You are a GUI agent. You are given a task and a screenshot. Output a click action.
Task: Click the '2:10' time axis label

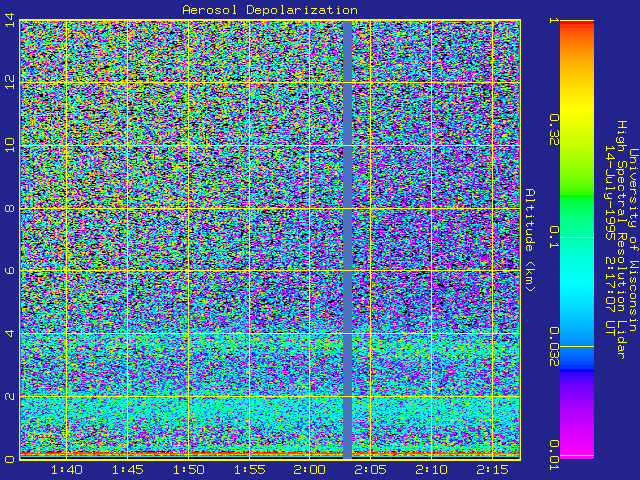431,469
